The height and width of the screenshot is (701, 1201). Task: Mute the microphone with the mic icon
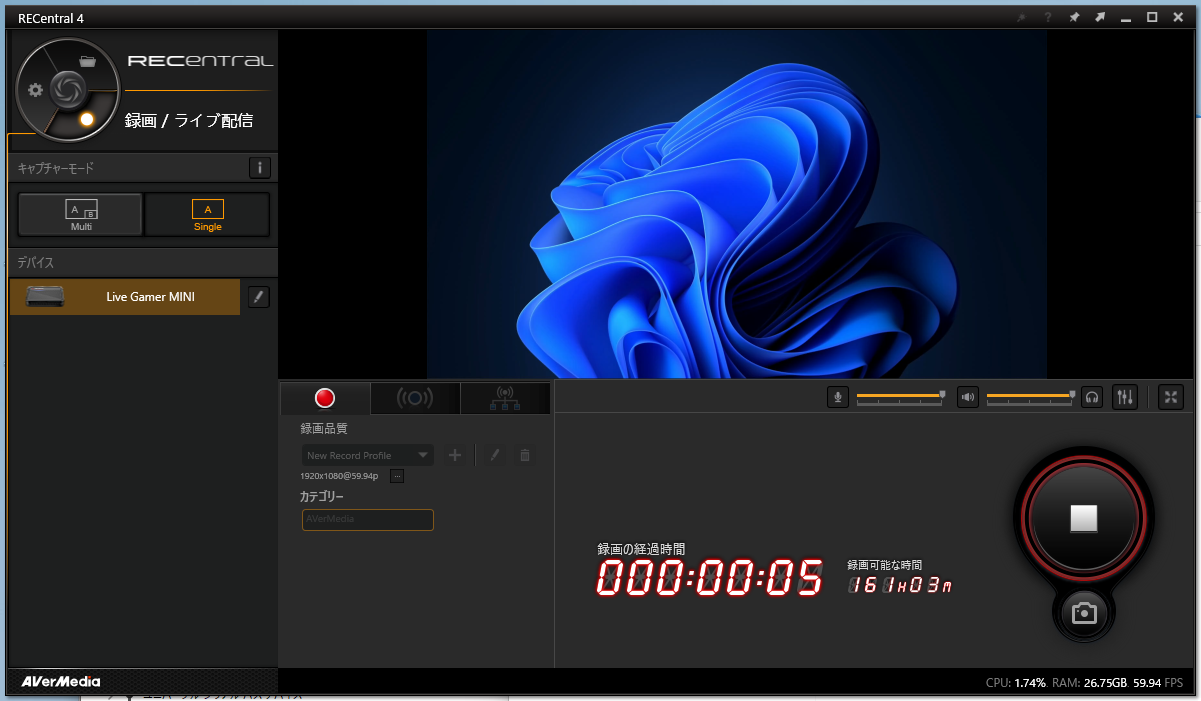click(838, 397)
